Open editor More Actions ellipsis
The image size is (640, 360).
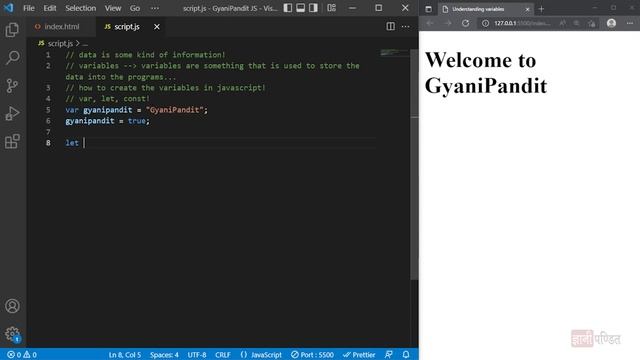pos(405,27)
